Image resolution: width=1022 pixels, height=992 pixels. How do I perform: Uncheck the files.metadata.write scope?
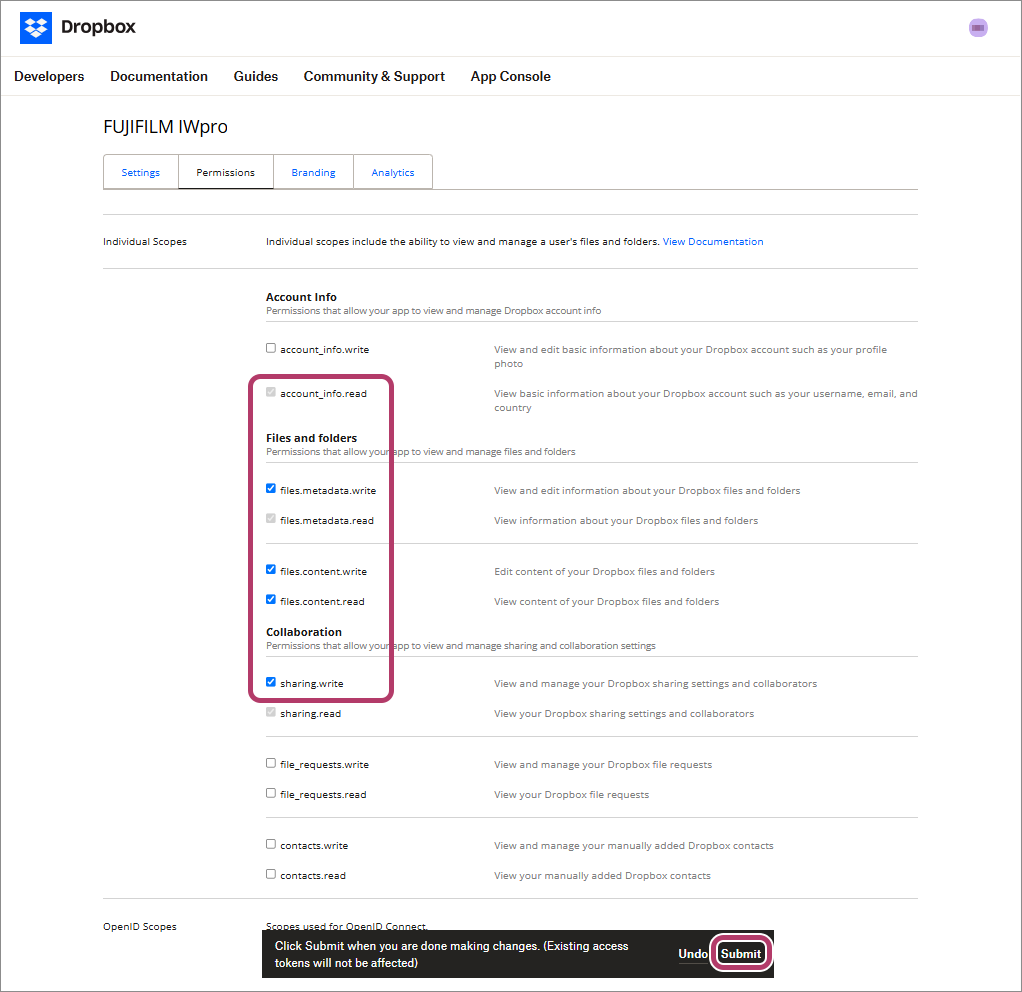(x=271, y=489)
